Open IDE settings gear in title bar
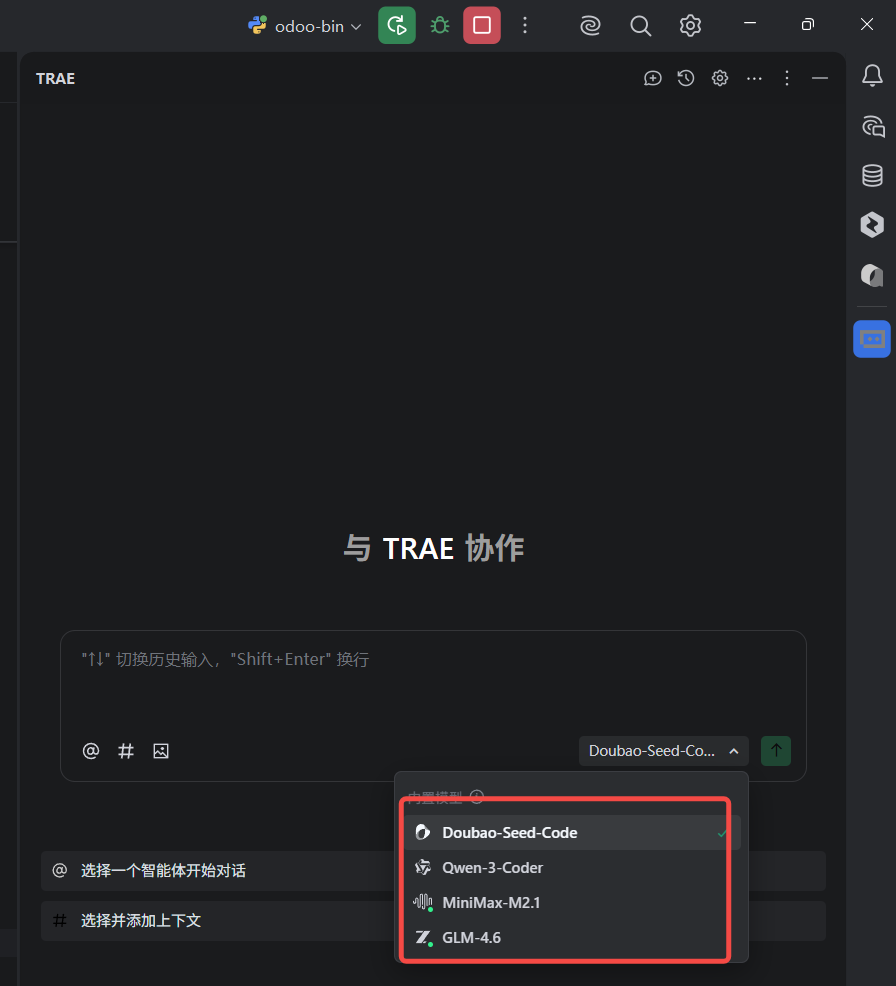 [x=690, y=26]
